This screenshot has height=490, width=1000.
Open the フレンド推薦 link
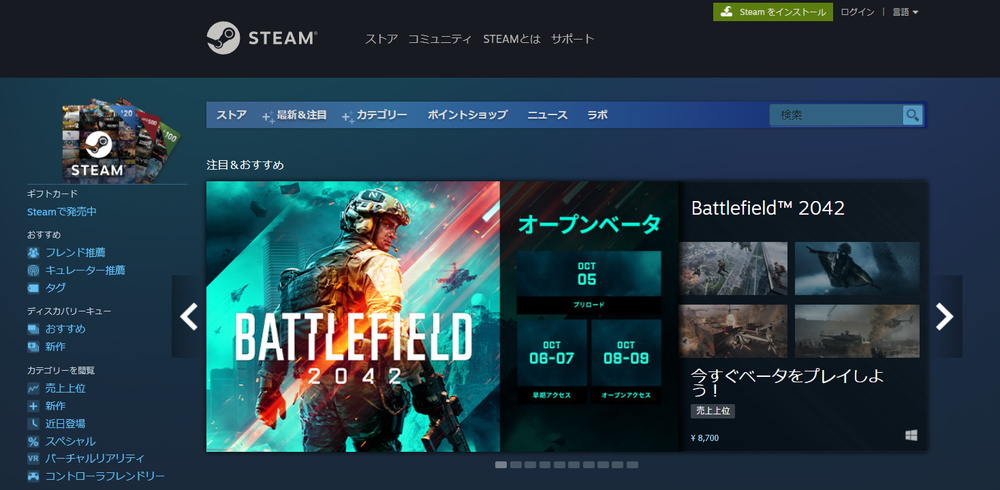75,253
